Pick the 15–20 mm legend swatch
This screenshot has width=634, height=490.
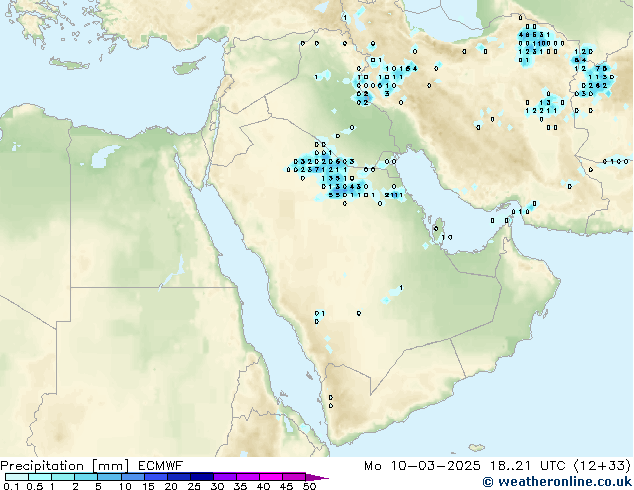tap(155, 477)
